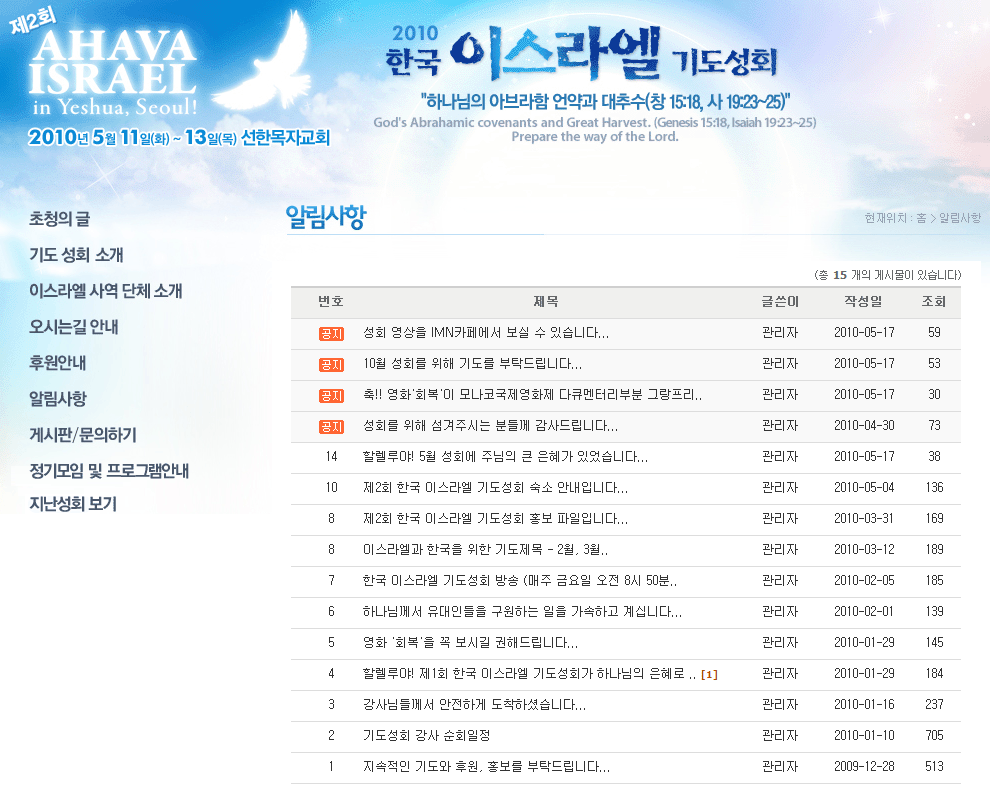Click the 홈 breadcrumb link

(x=921, y=218)
